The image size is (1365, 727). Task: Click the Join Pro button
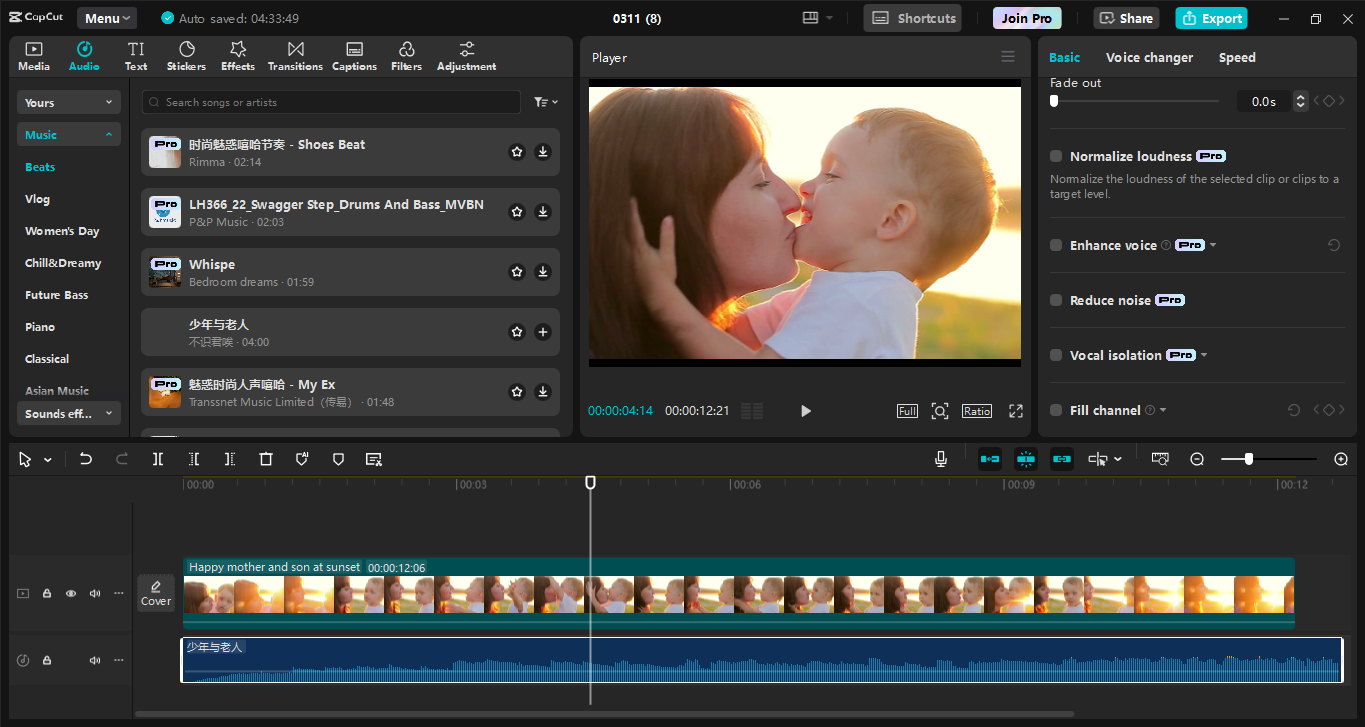pyautogui.click(x=1027, y=18)
